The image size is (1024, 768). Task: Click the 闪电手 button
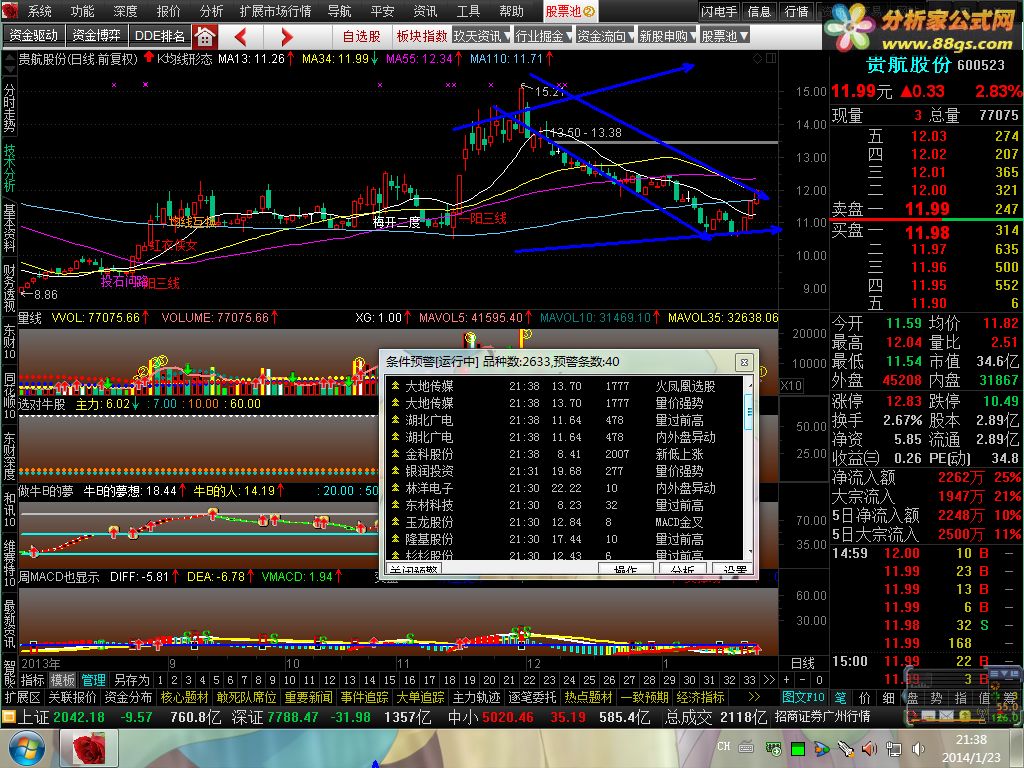(x=719, y=11)
